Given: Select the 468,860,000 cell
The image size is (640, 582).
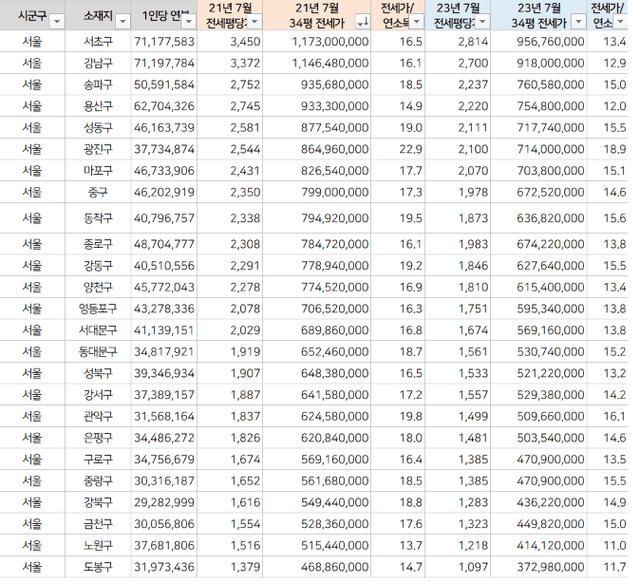Looking at the screenshot, I should pos(317,567).
